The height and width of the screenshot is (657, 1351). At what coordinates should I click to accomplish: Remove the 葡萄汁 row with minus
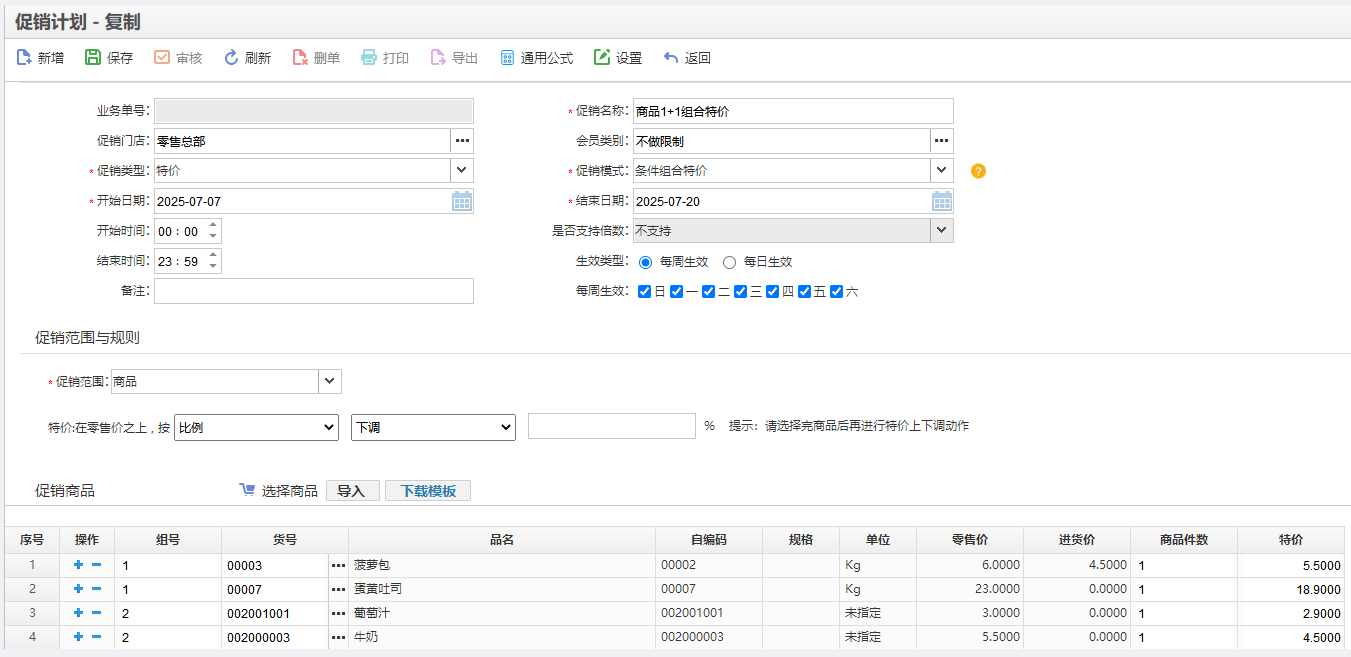[x=97, y=613]
